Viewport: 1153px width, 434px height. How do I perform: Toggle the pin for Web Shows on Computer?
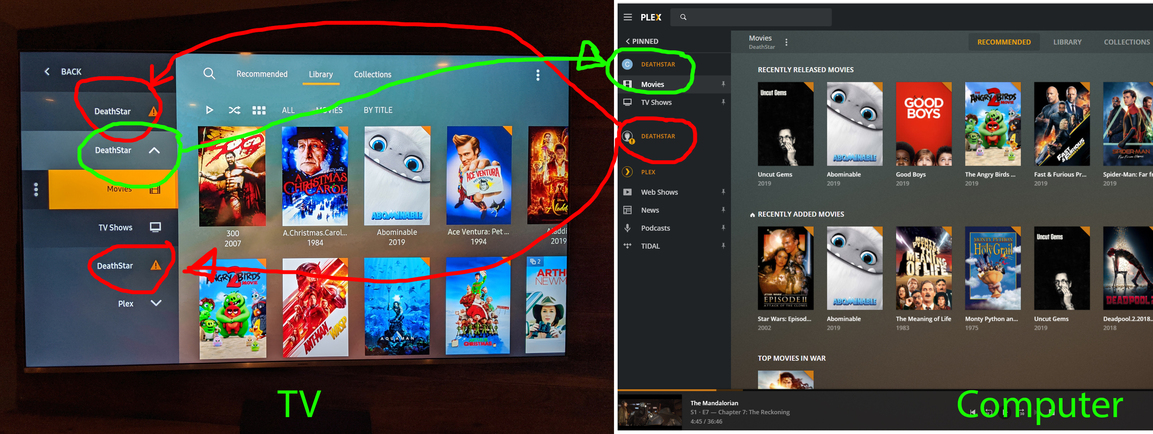coord(723,192)
